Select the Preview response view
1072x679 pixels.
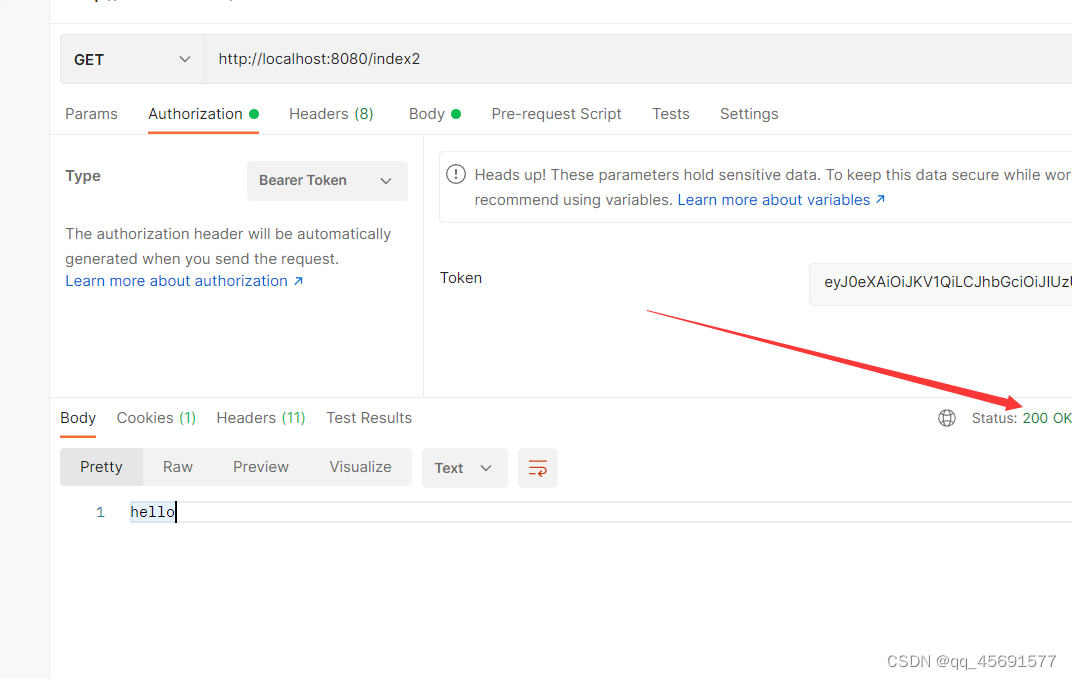point(261,467)
